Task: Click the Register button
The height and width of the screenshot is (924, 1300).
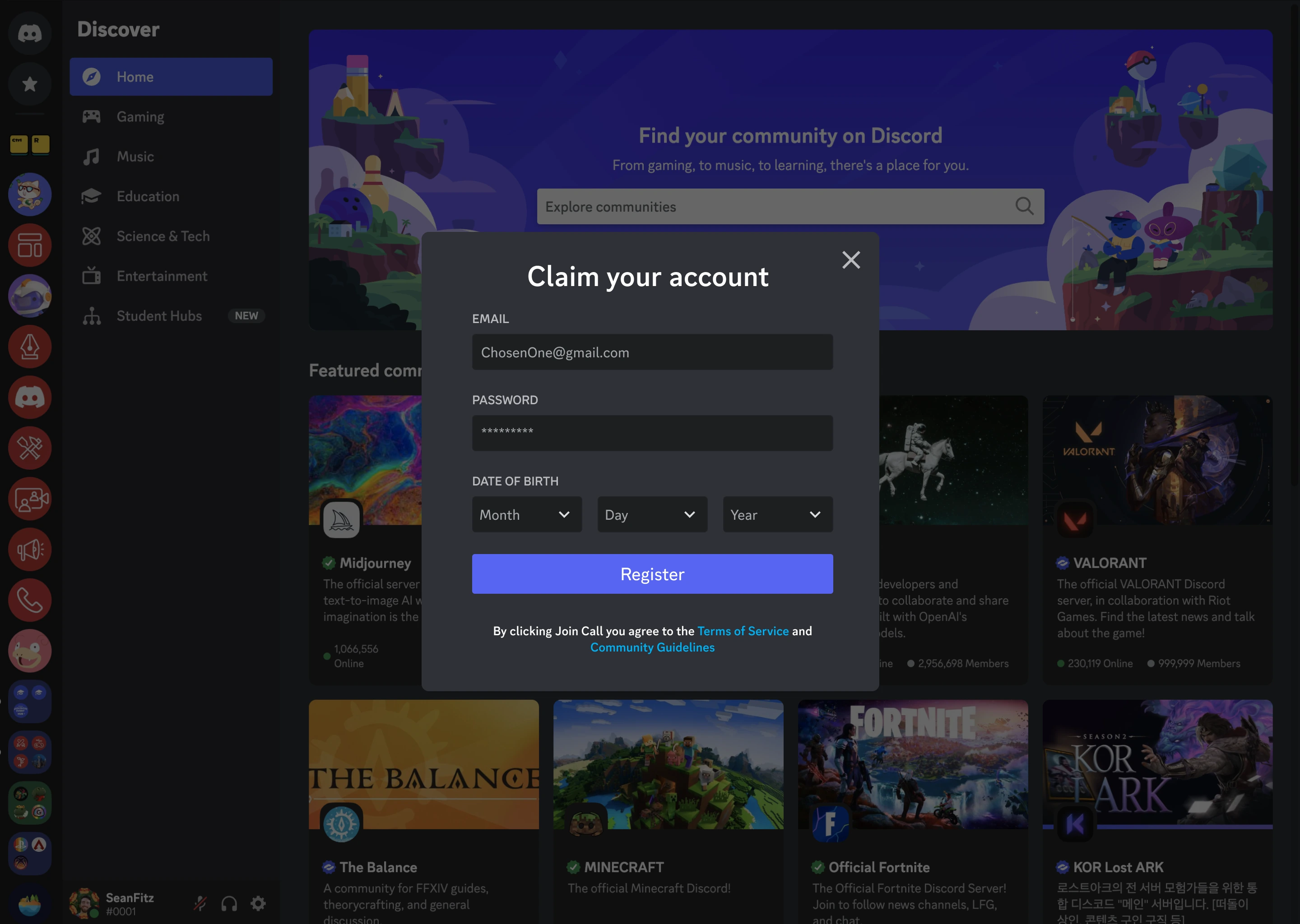Action: (x=652, y=574)
